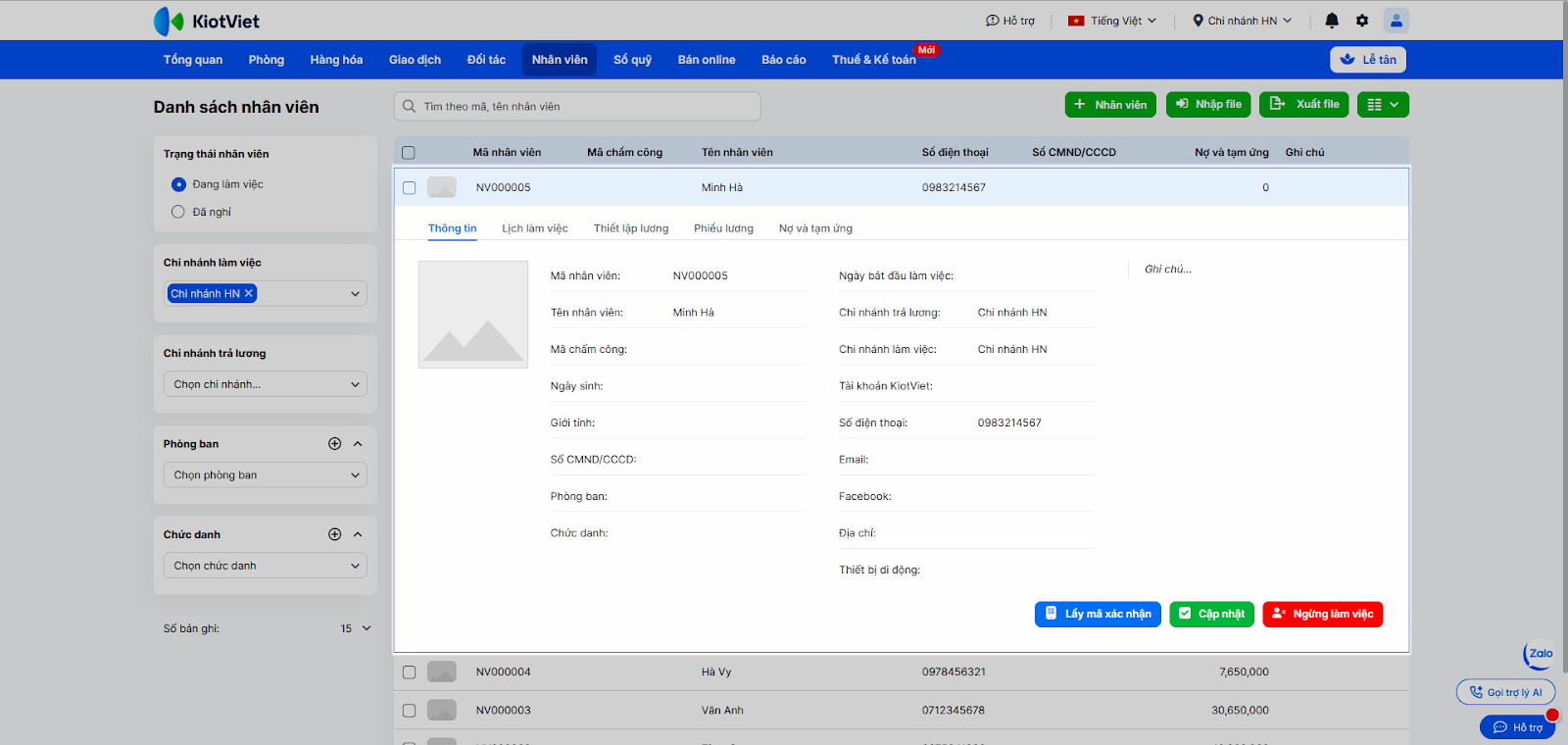This screenshot has width=1568, height=745.
Task: Tick the checkbox for employee NV000004
Action: [409, 672]
